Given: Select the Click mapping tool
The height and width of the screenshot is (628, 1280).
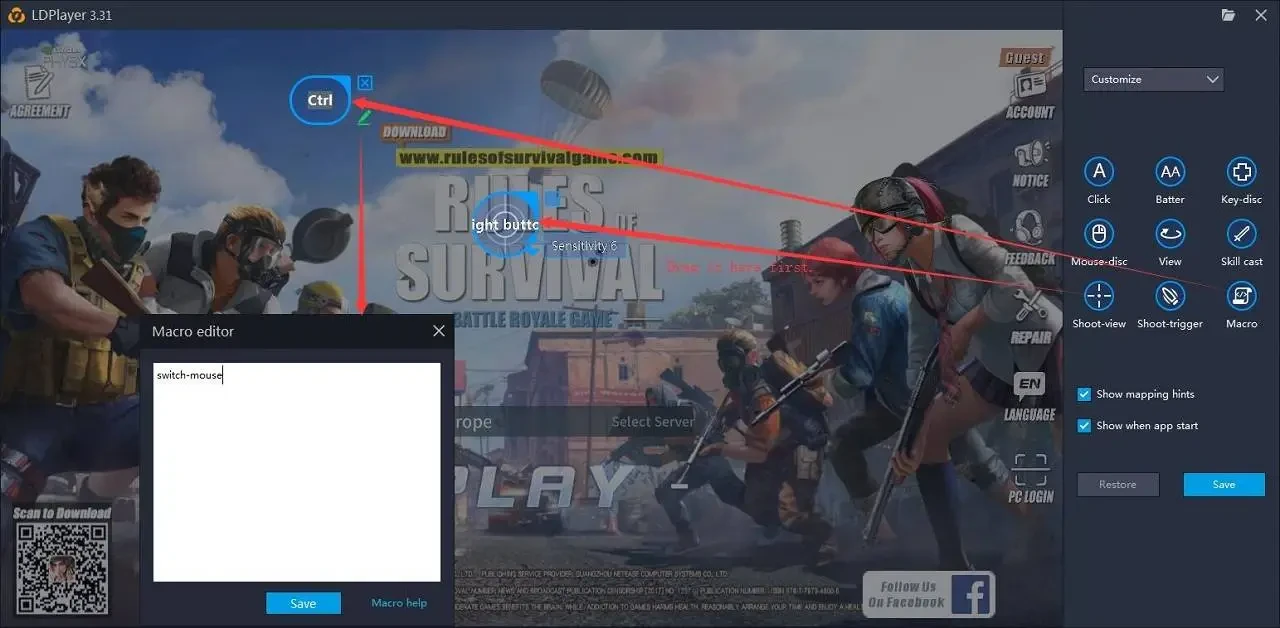Looking at the screenshot, I should click(x=1099, y=172).
